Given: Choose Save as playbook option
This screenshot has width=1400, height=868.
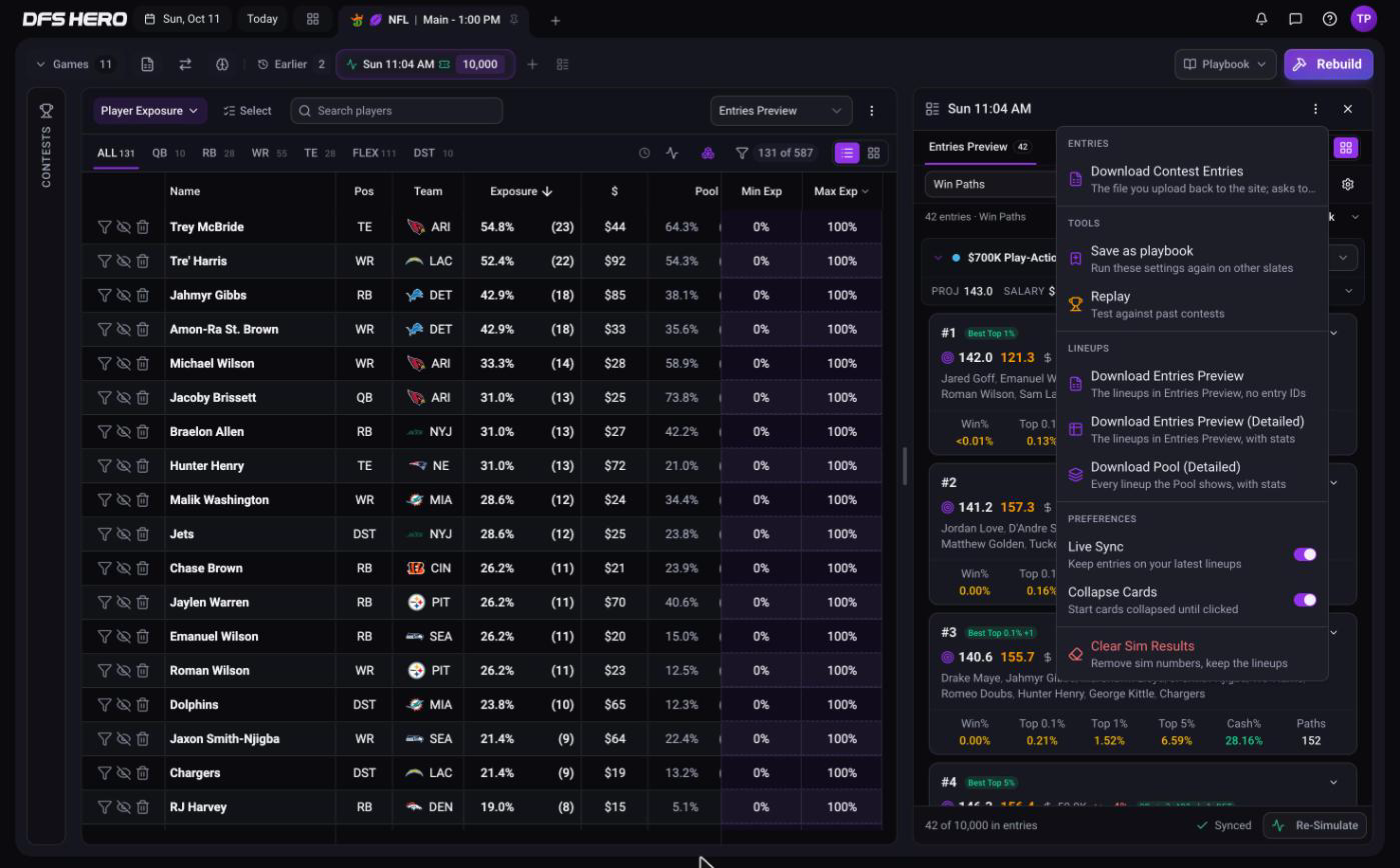Looking at the screenshot, I should coord(1192,259).
